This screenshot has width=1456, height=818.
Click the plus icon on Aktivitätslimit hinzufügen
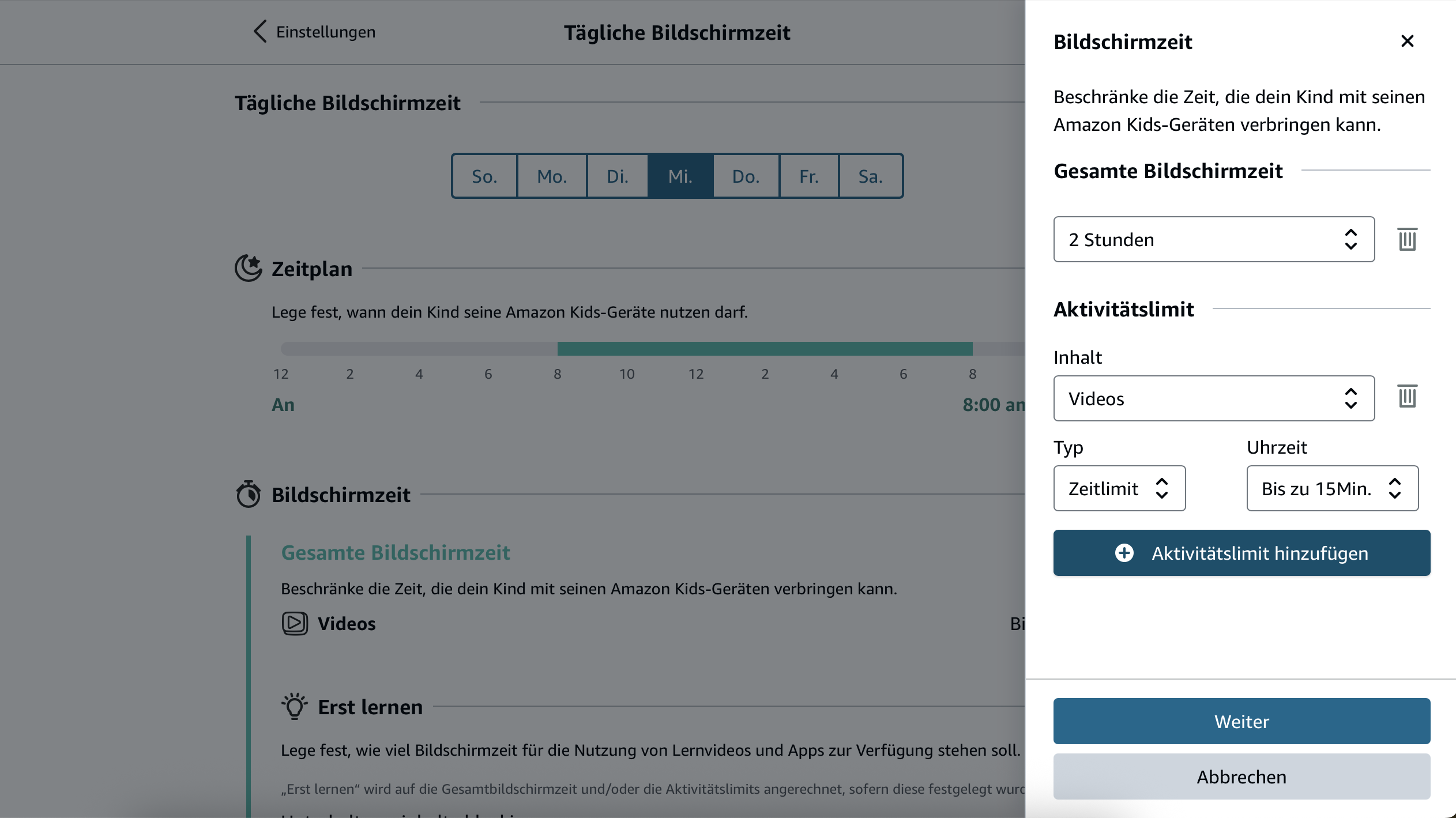coord(1124,553)
